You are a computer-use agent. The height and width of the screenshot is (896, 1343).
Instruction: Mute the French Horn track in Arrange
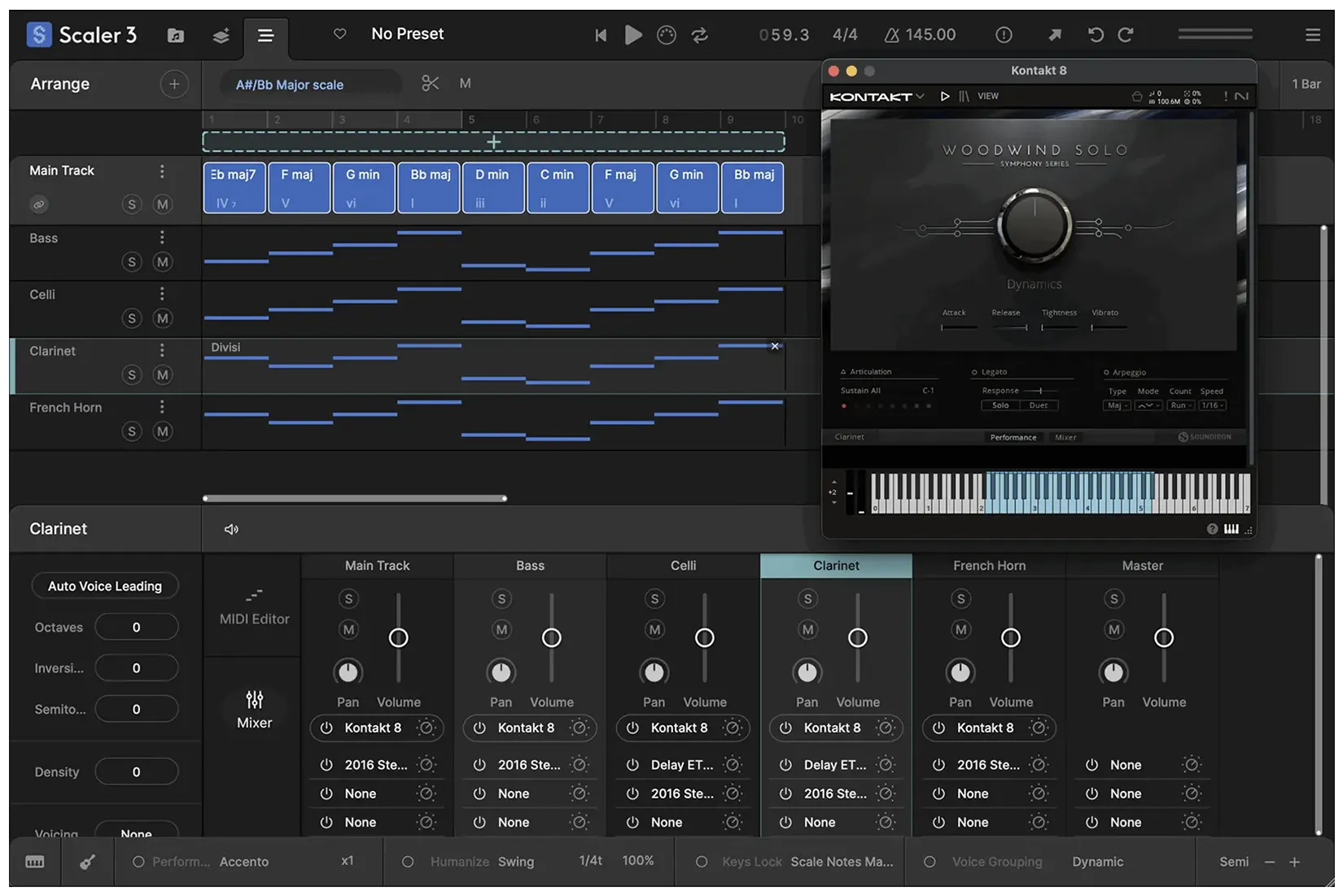(163, 431)
